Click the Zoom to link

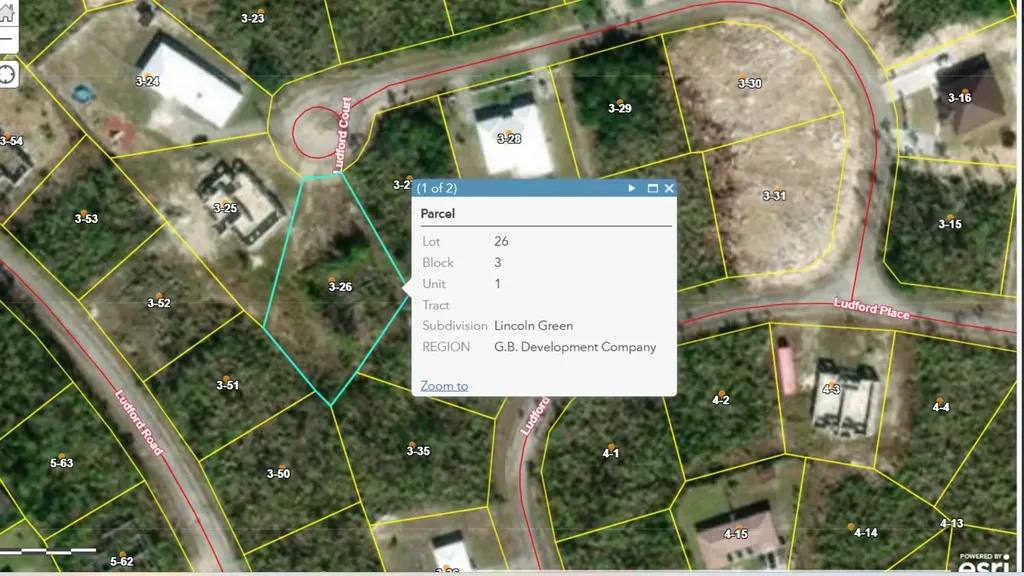pyautogui.click(x=444, y=386)
